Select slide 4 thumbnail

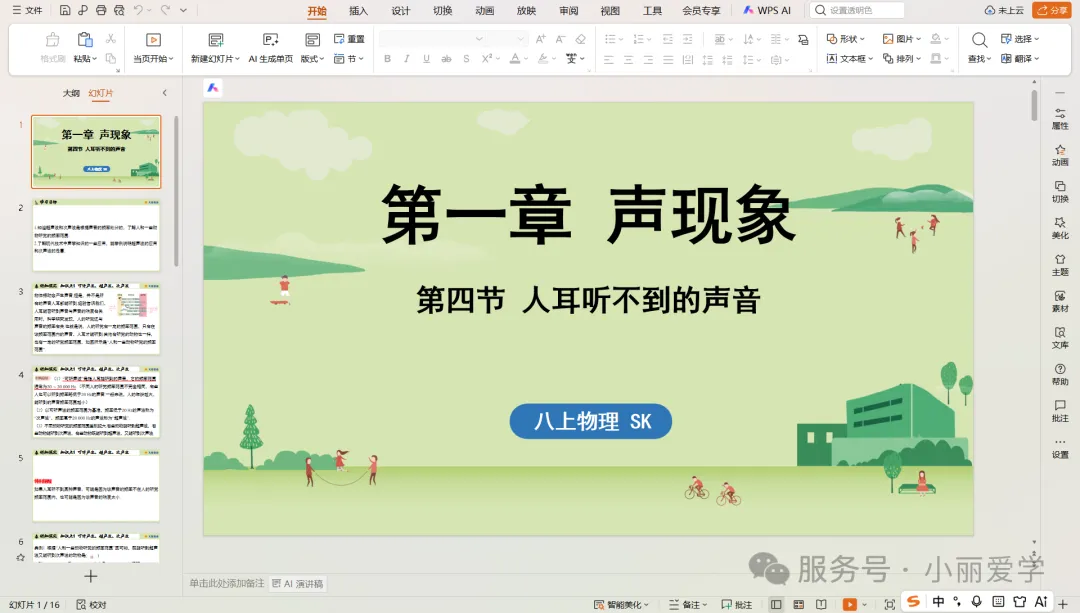click(96, 402)
